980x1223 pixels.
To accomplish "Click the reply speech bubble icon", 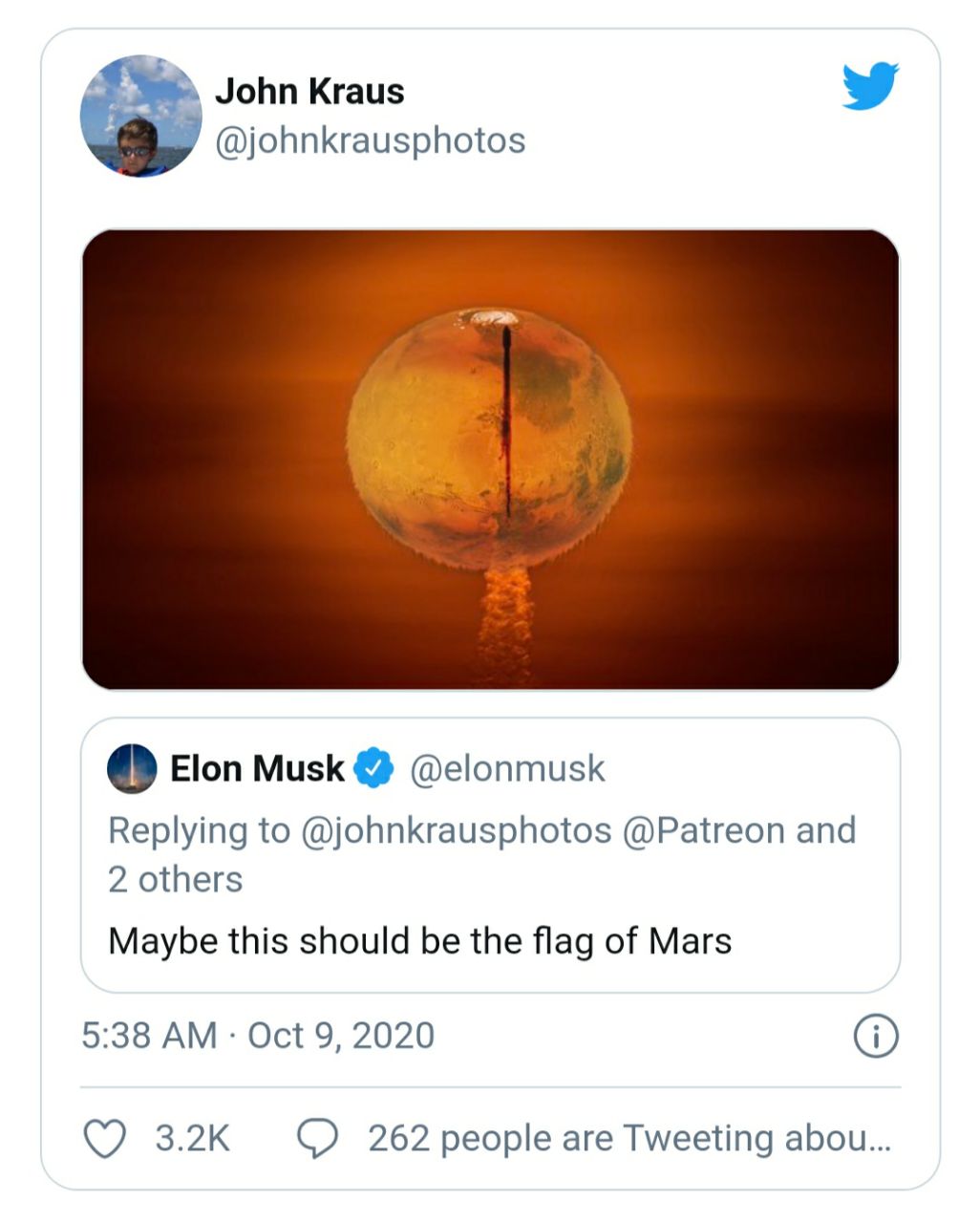I will point(318,1138).
